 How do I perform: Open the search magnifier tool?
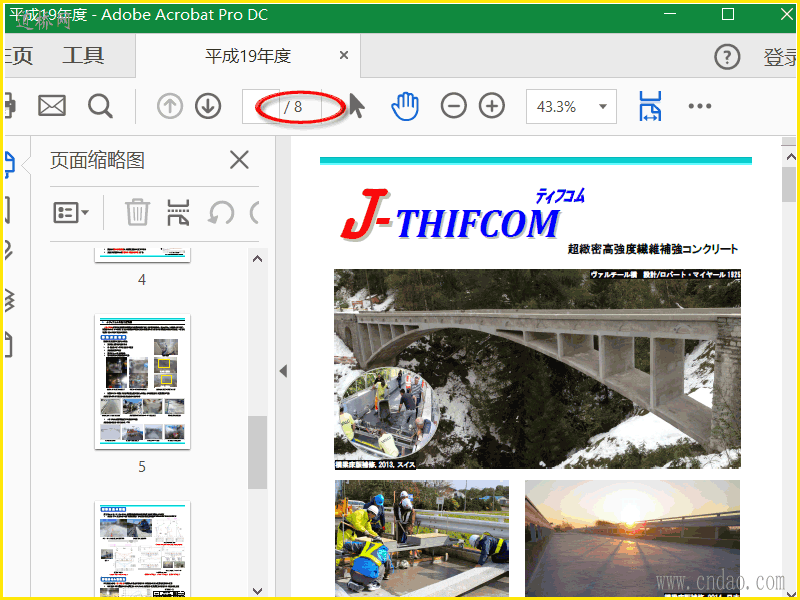tap(100, 106)
